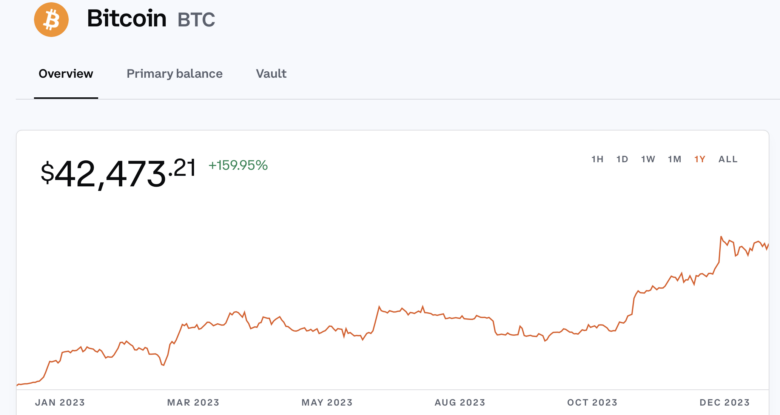Go to the Vault tab

click(271, 74)
